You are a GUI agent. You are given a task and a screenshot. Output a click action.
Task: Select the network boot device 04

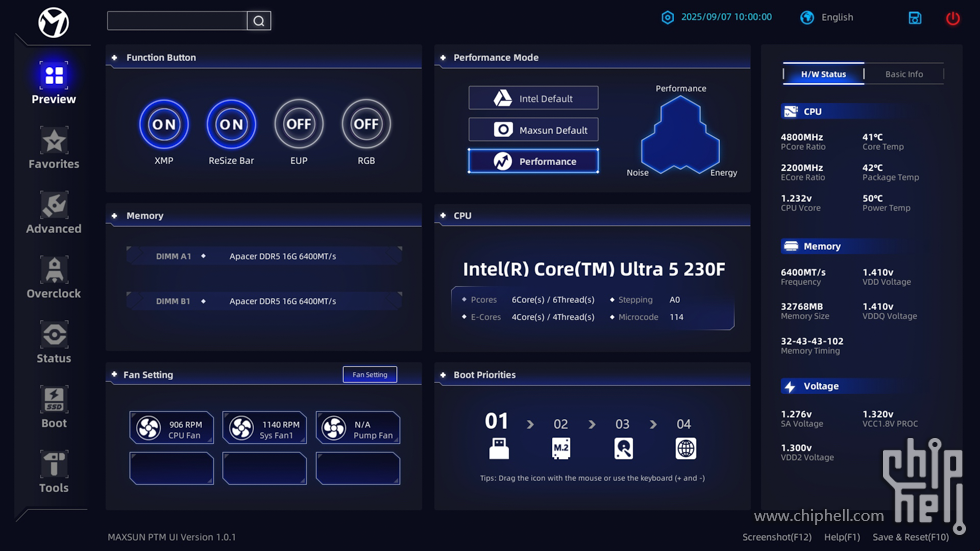pos(686,449)
